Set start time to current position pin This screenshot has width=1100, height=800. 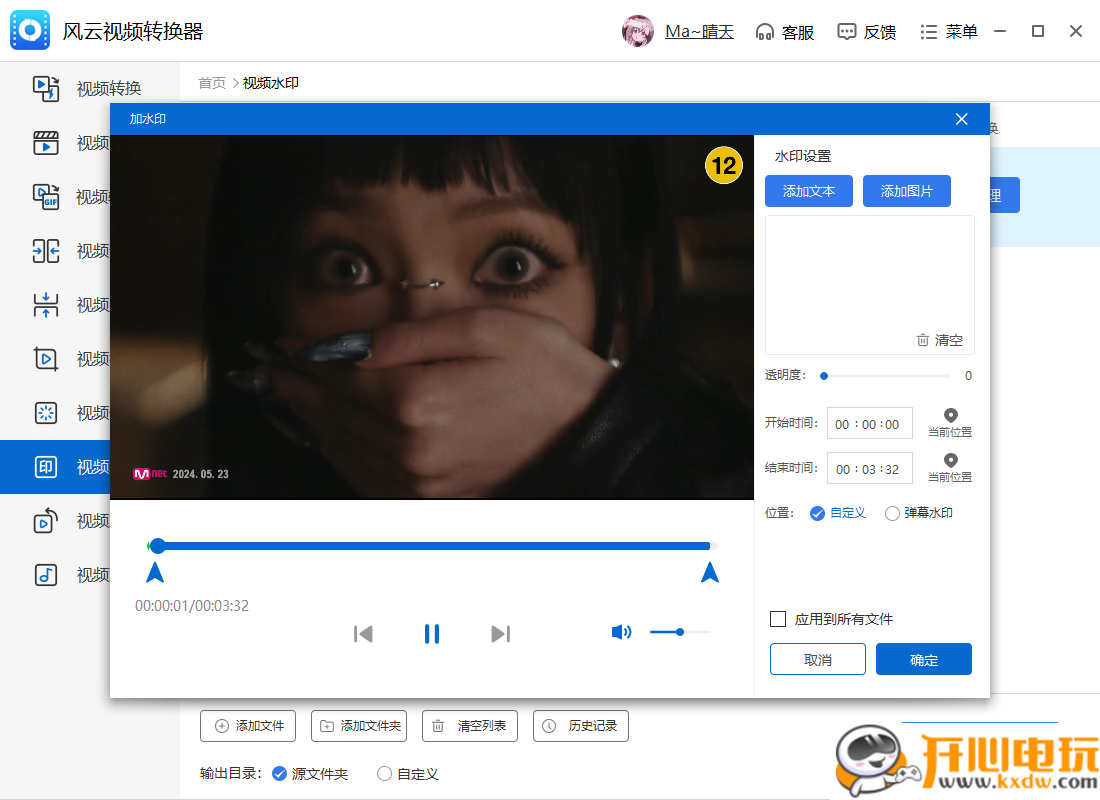coord(951,423)
